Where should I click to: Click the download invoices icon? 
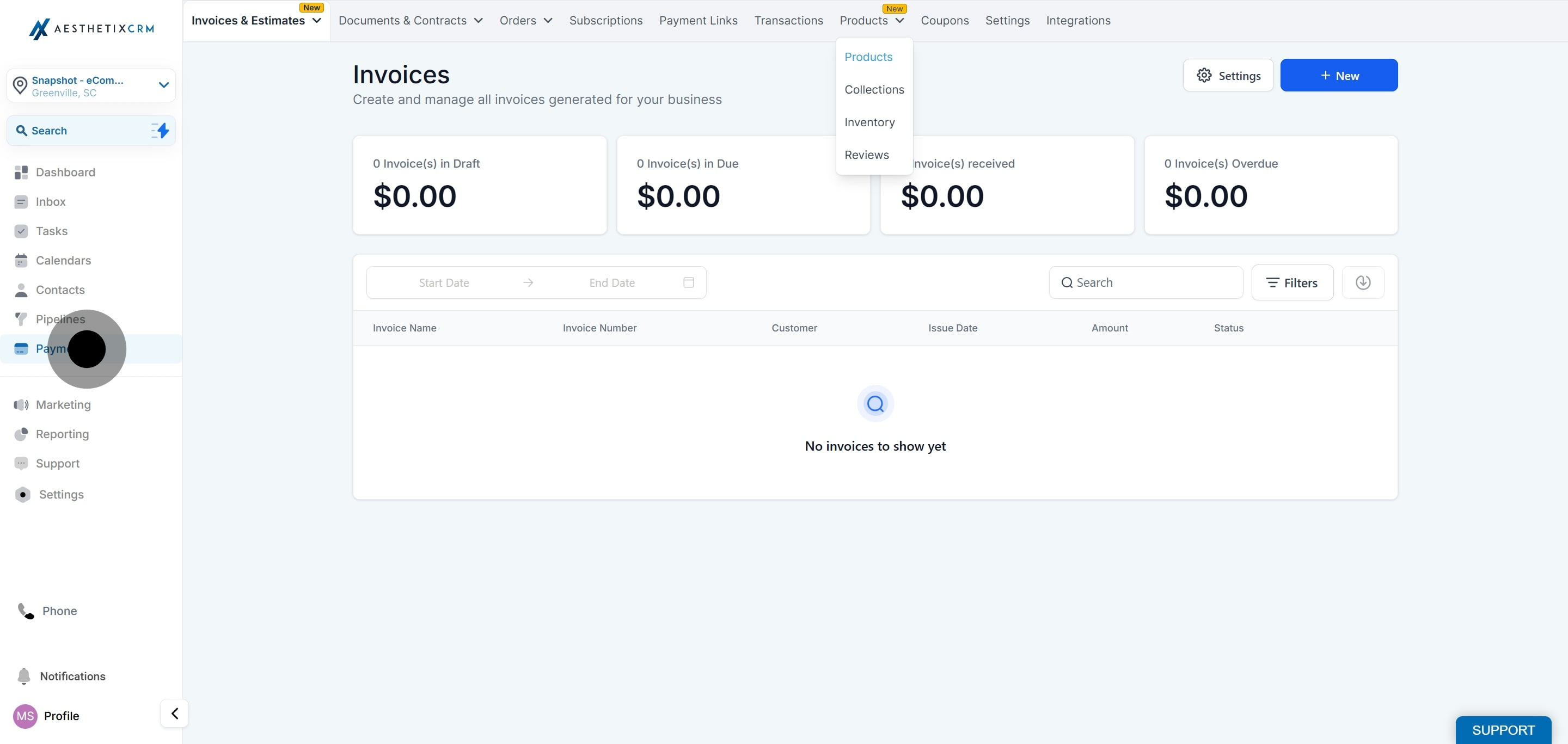[x=1362, y=282]
